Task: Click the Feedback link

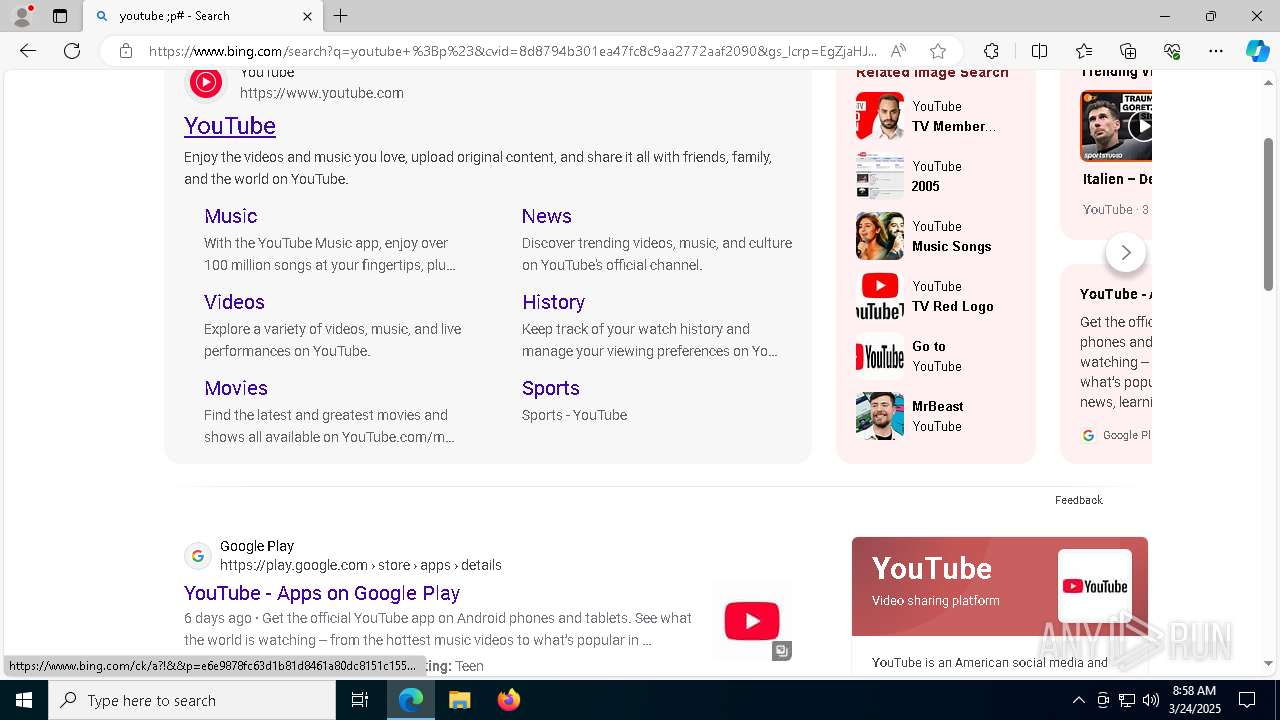Action: point(1078,500)
